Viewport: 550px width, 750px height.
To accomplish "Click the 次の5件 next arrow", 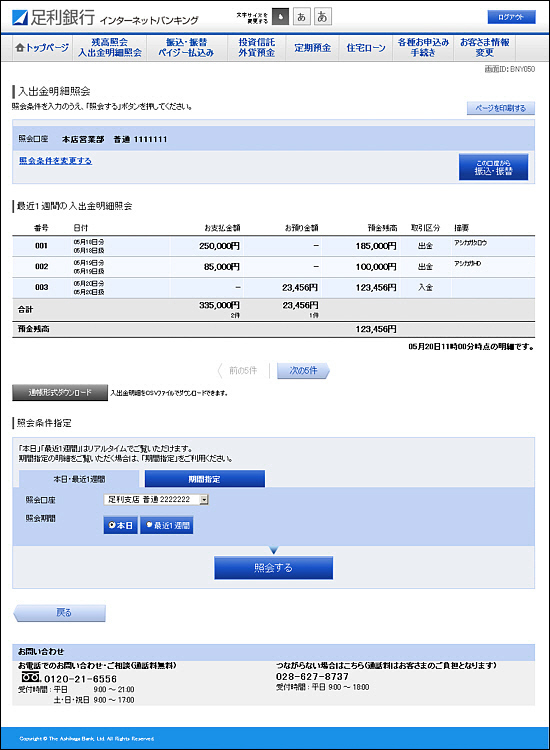I will tap(303, 370).
